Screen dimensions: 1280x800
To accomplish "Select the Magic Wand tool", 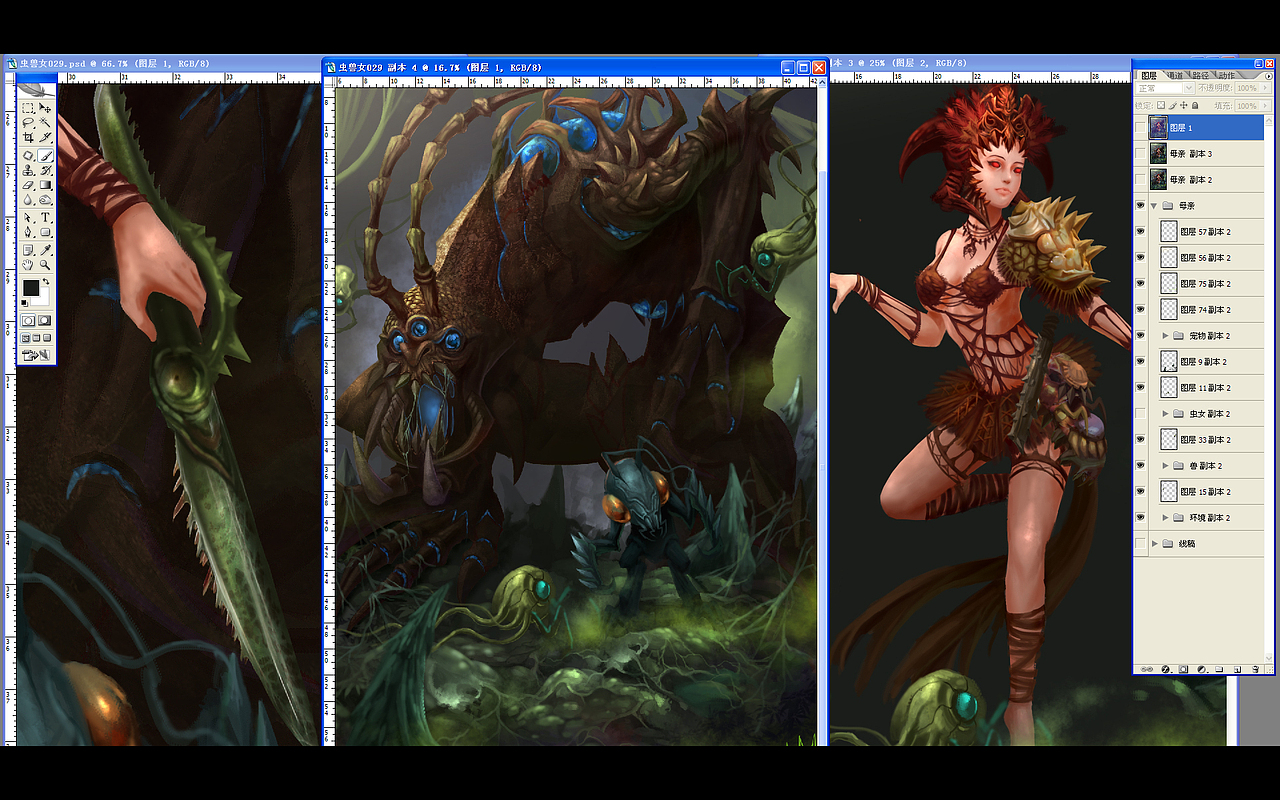I will tap(45, 123).
